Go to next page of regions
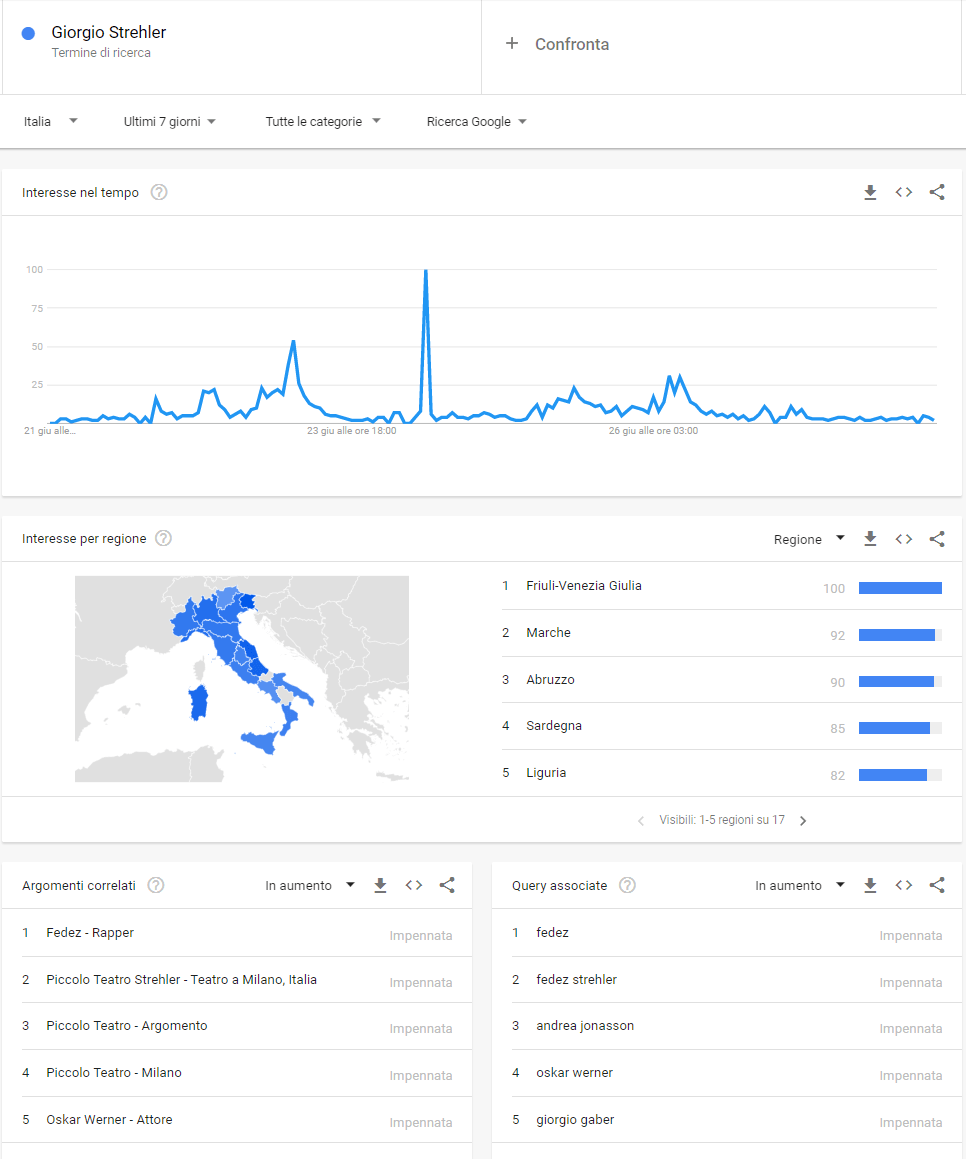This screenshot has height=1159, width=966. click(x=803, y=821)
